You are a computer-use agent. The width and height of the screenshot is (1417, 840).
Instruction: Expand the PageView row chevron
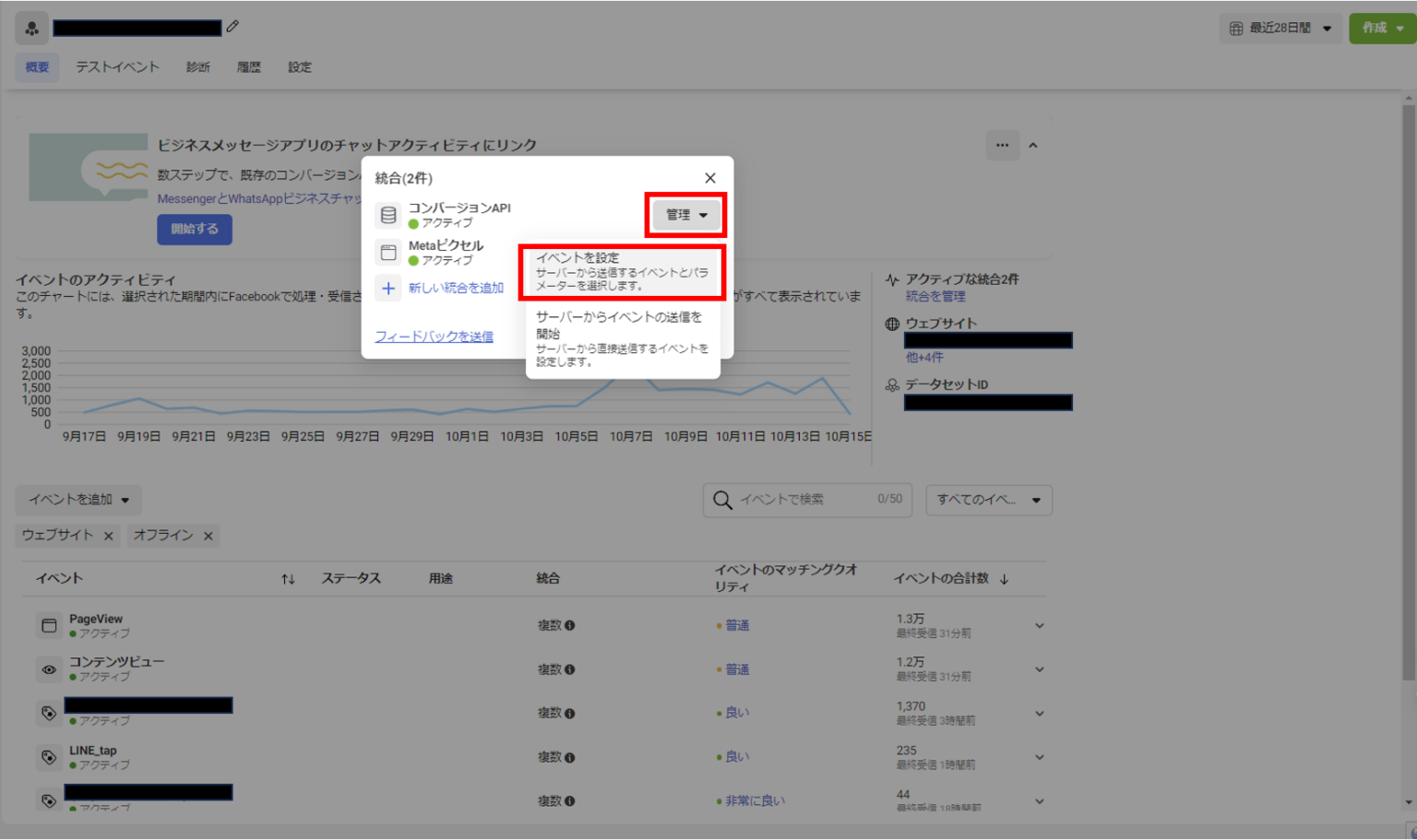(1039, 626)
